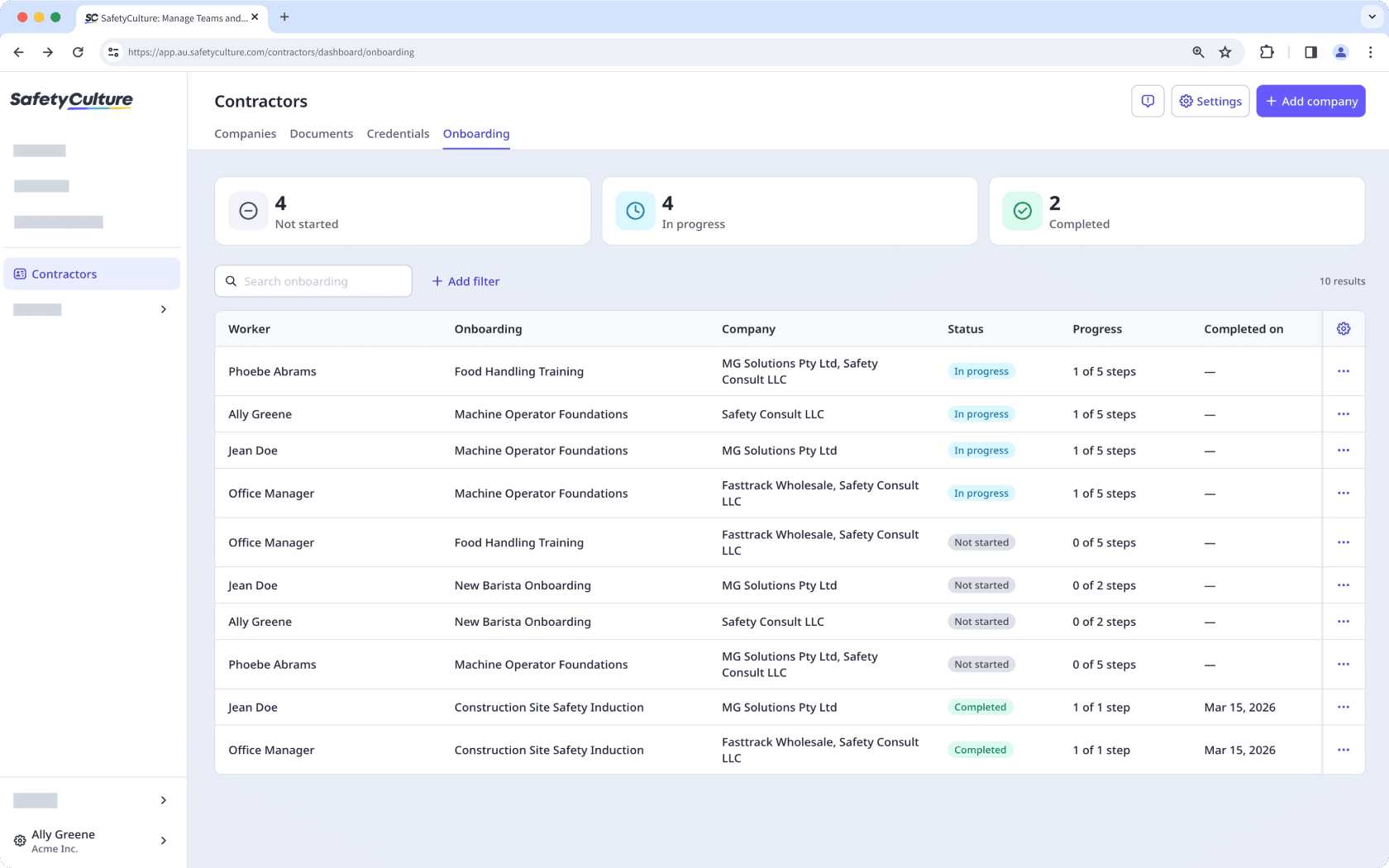Select Contractors in the left sidebar
1389x868 pixels.
click(64, 274)
